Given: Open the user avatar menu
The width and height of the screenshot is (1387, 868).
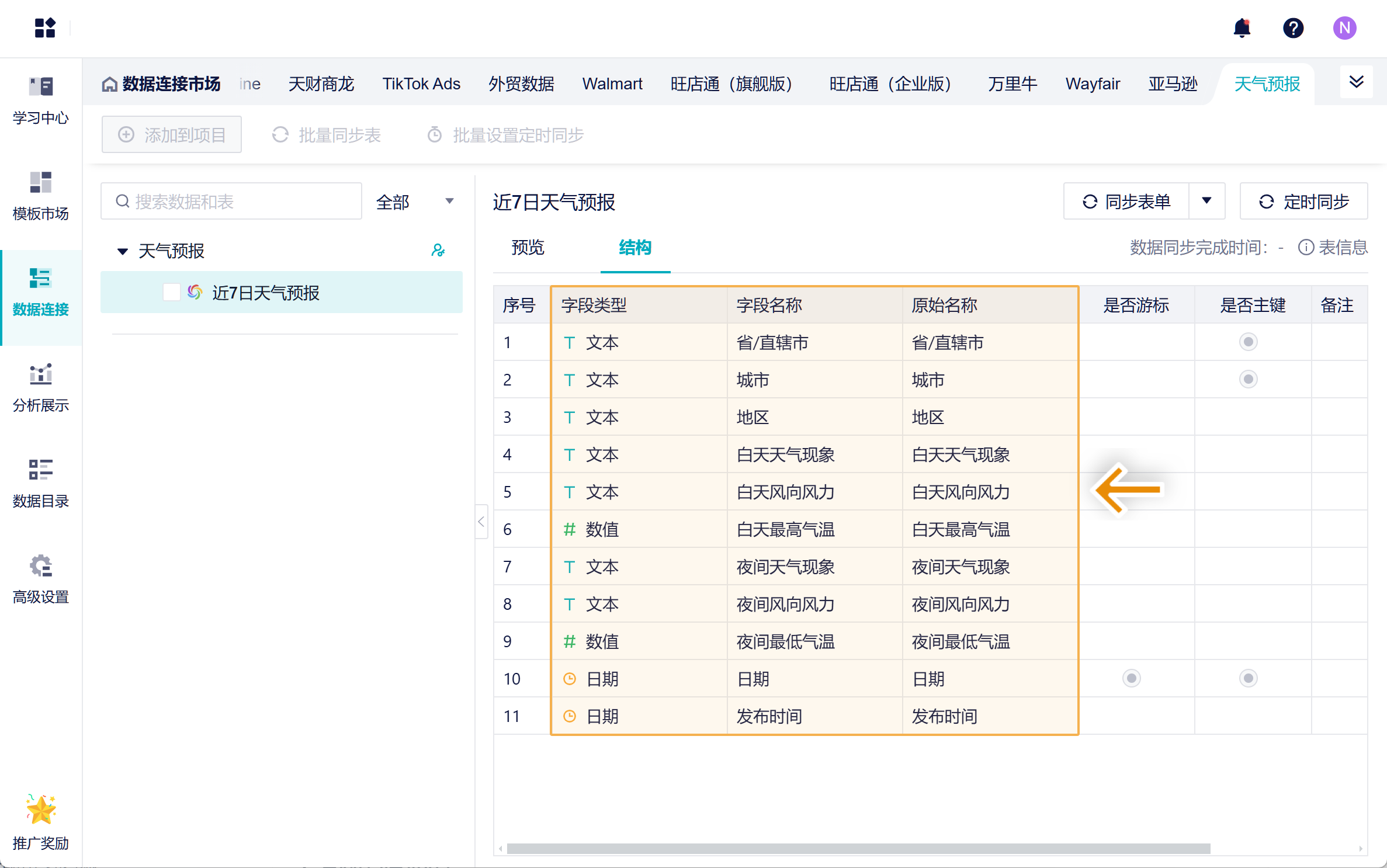Looking at the screenshot, I should pos(1344,28).
